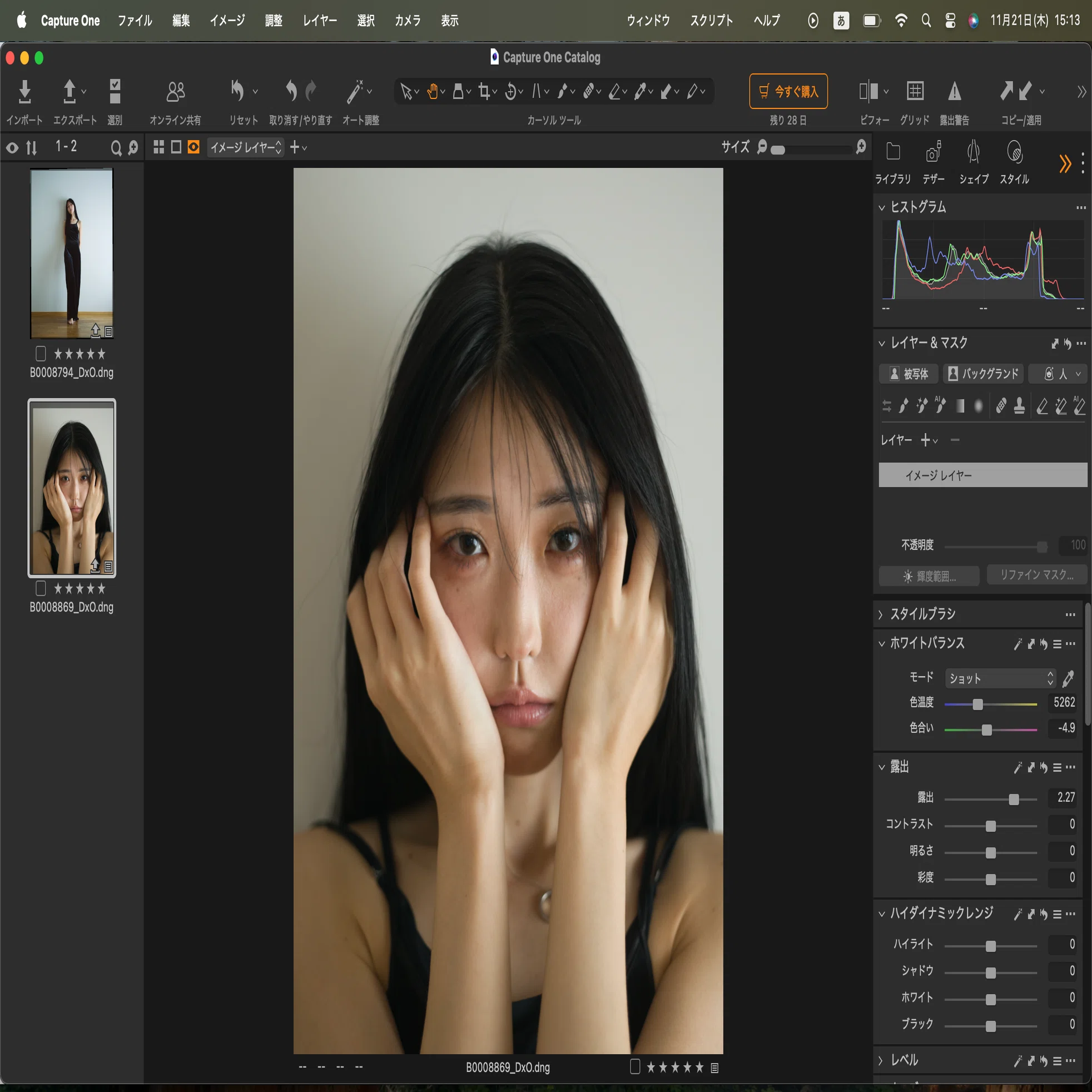Viewport: 1092px width, 1092px height.
Task: Select the Radial Gradient mask tool
Action: pyautogui.click(x=979, y=406)
